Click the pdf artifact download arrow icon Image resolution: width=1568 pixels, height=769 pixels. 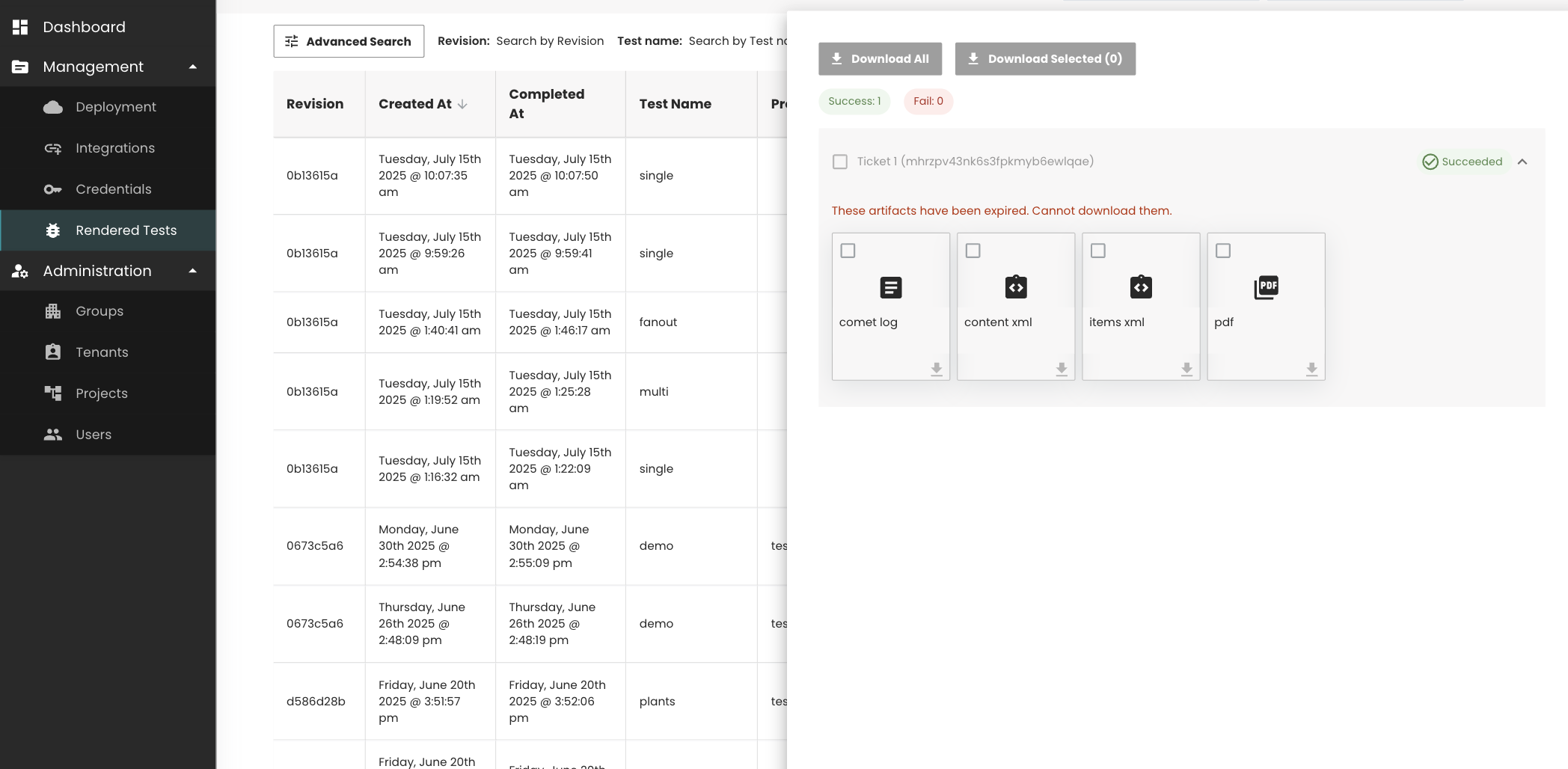point(1311,369)
